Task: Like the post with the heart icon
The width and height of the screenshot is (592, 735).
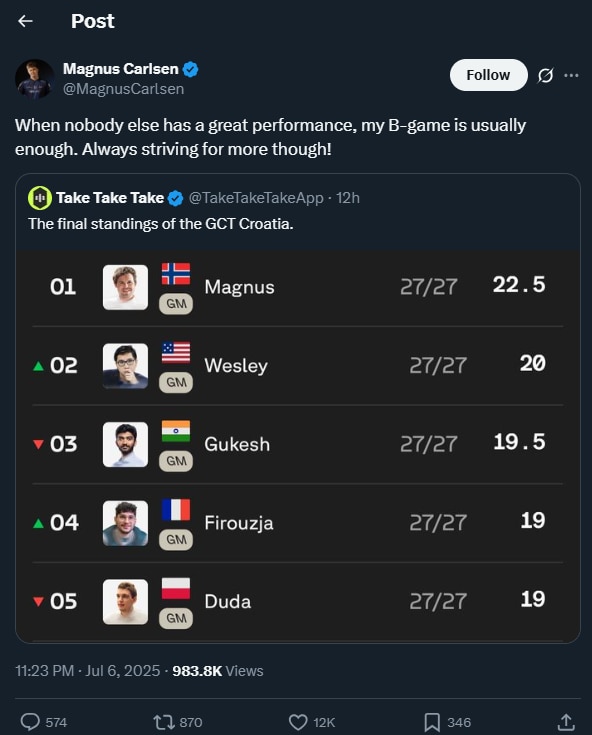Action: coord(298,722)
